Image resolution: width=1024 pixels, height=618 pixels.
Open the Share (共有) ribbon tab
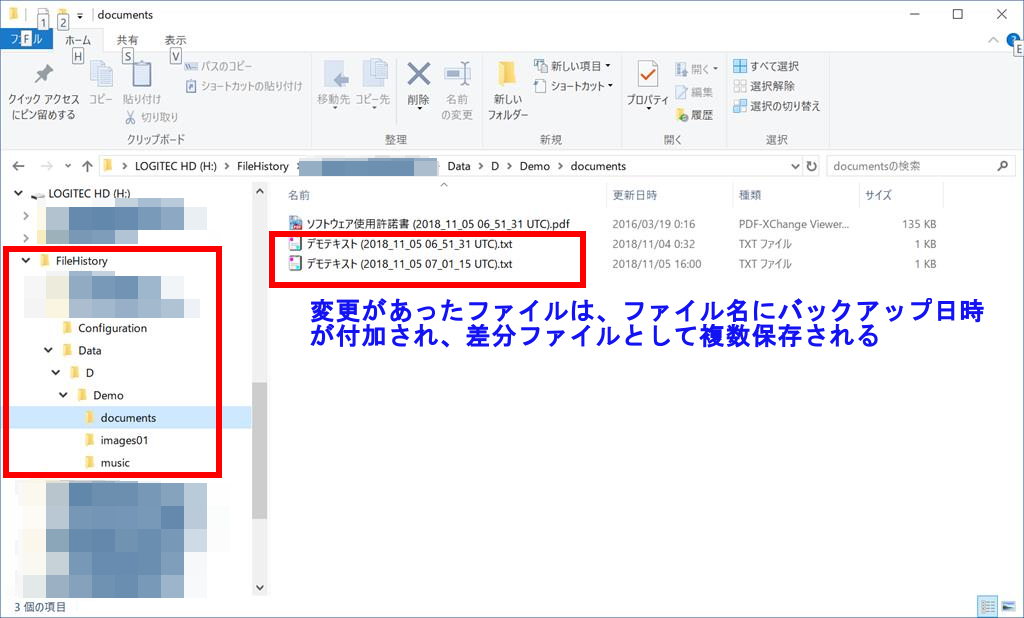pyautogui.click(x=128, y=40)
